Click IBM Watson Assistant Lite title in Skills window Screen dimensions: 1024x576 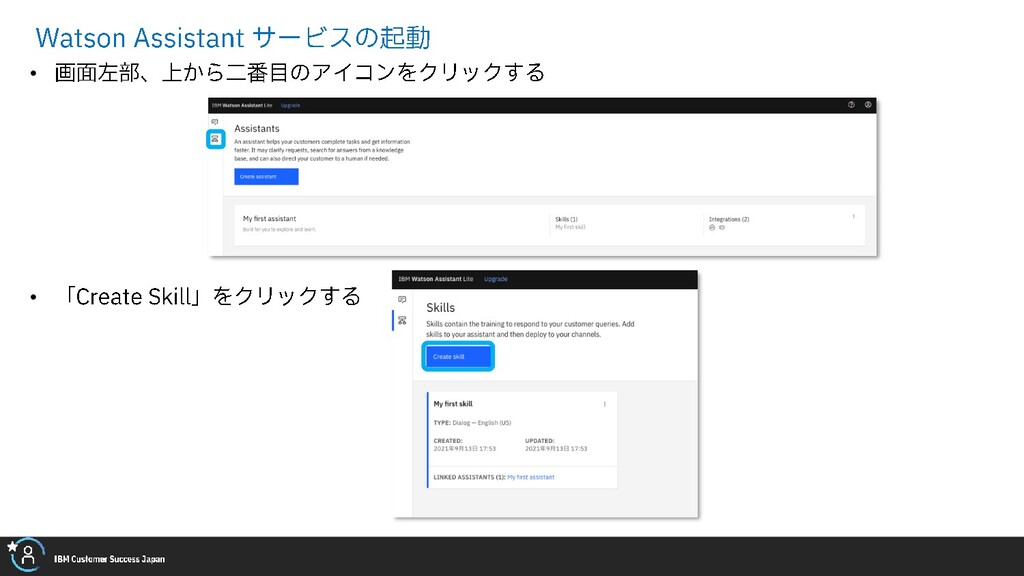(436, 279)
